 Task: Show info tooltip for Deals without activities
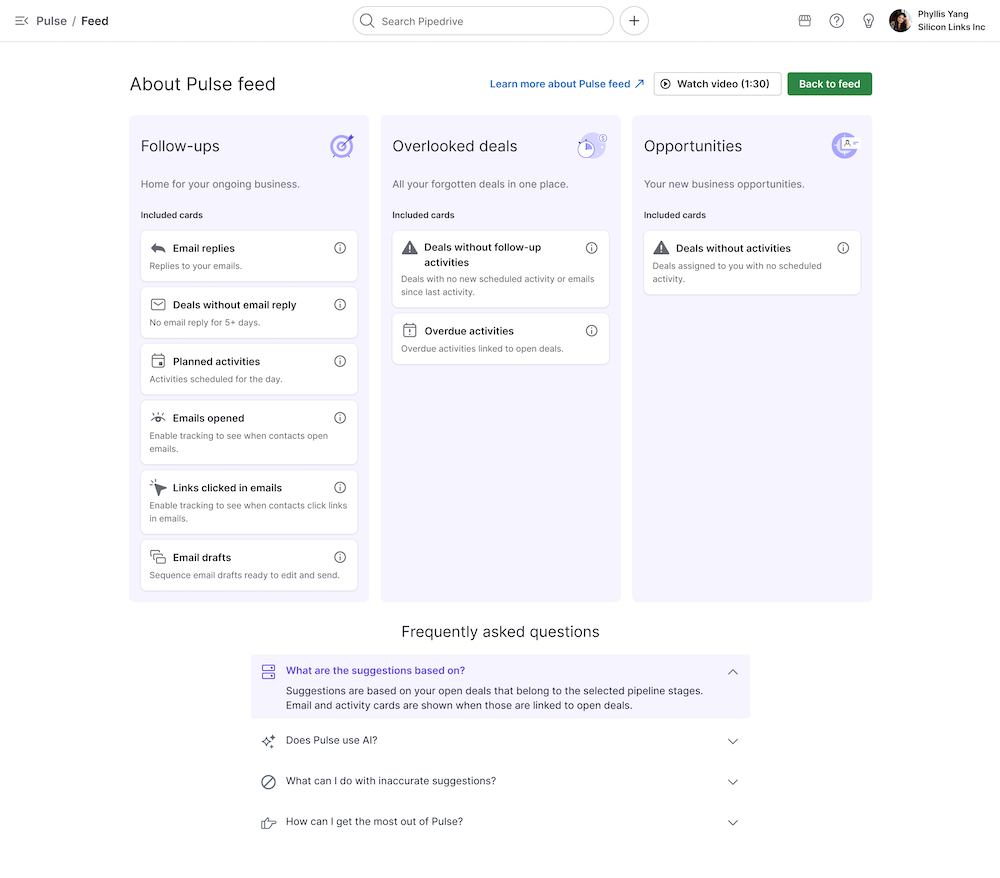pyautogui.click(x=843, y=247)
